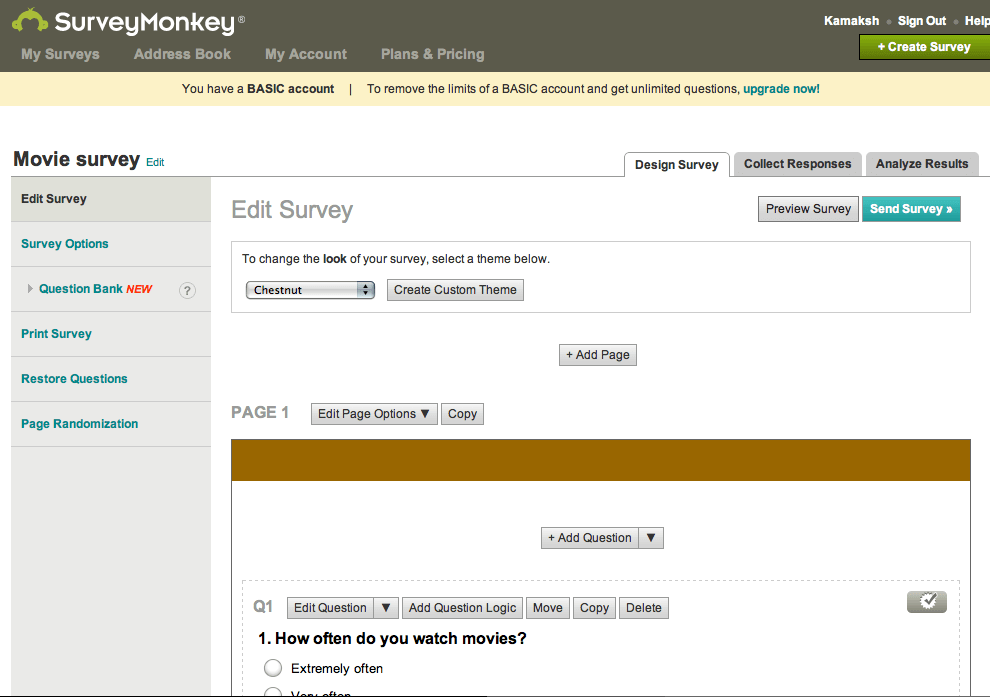
Task: Switch to the Collect Responses tab
Action: click(797, 164)
